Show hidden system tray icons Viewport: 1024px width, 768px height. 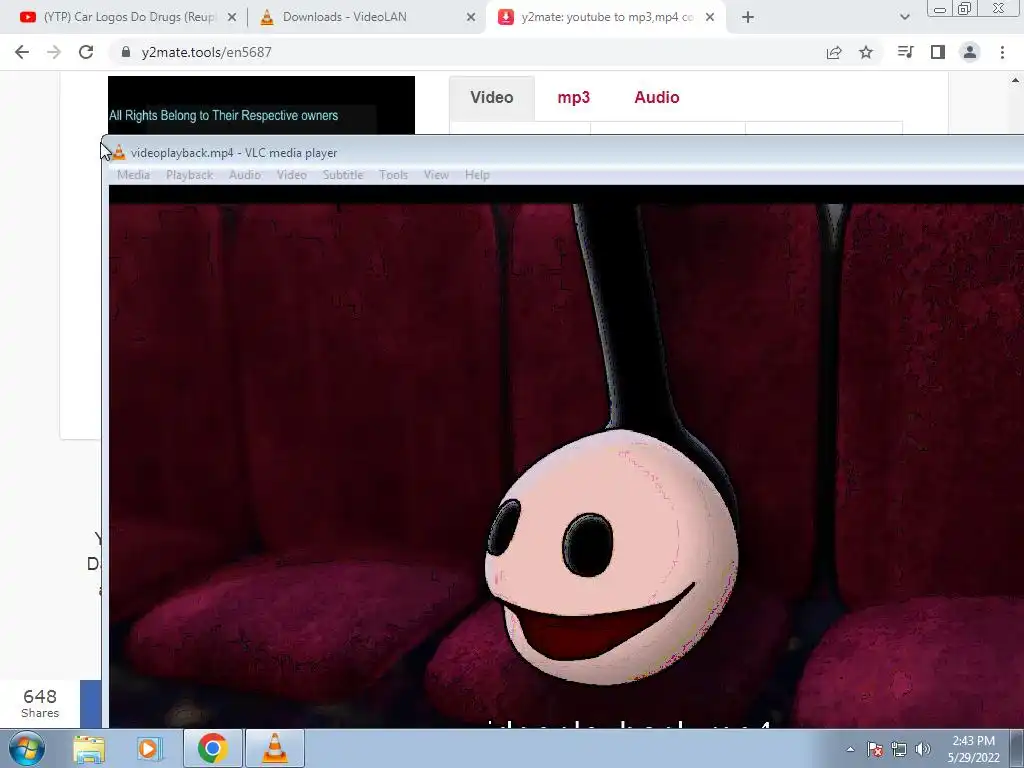coord(850,749)
